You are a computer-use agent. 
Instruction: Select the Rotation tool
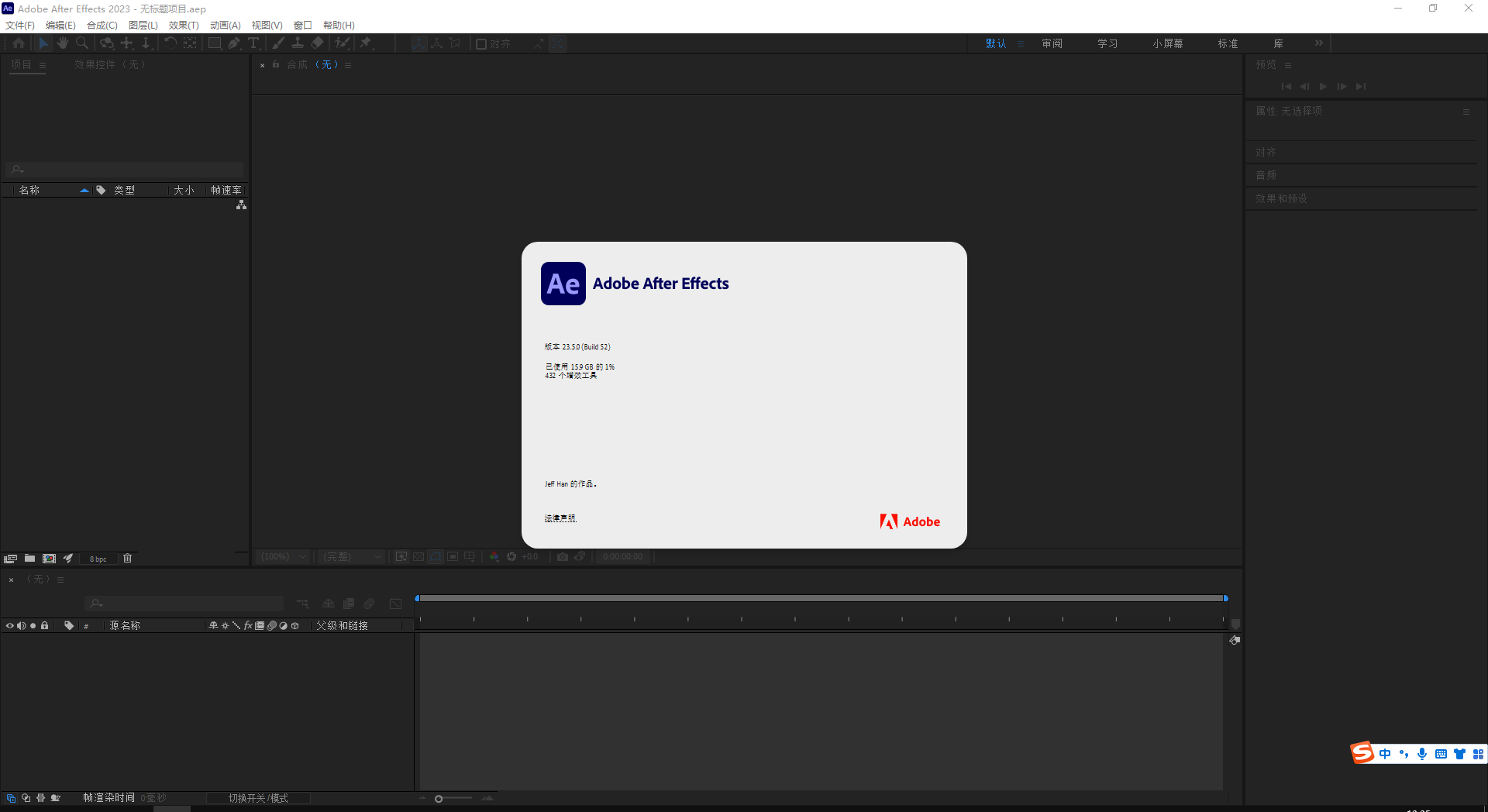pos(170,43)
